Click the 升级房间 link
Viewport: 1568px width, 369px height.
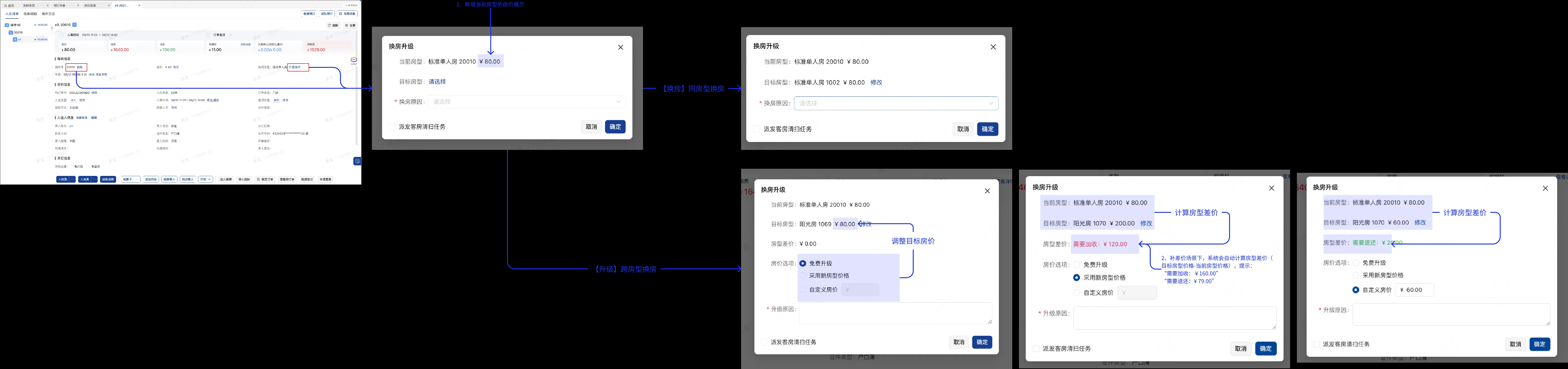pyautogui.click(x=295, y=67)
